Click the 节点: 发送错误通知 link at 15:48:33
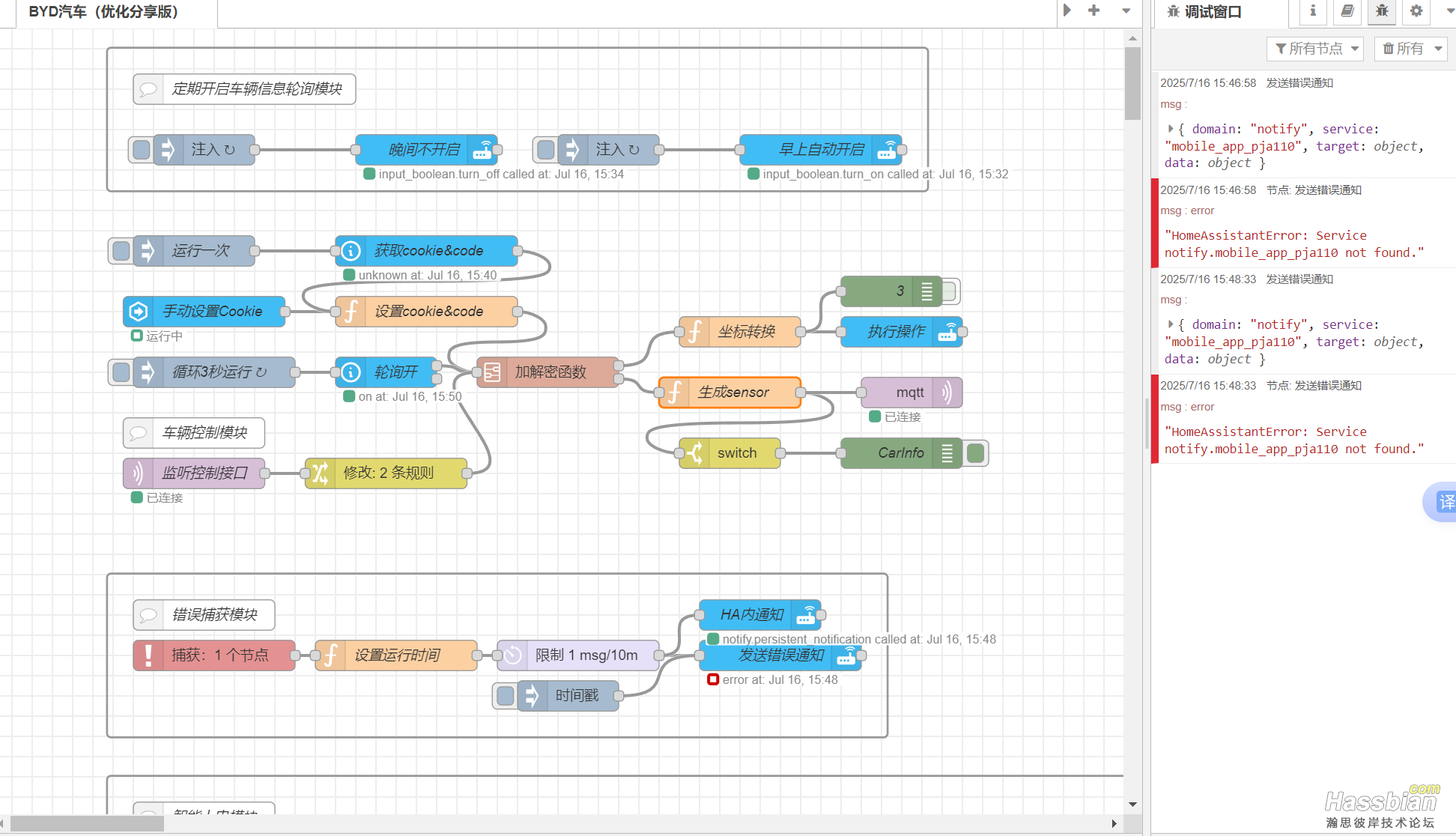Viewport: 1456px width, 836px height. click(x=1314, y=386)
